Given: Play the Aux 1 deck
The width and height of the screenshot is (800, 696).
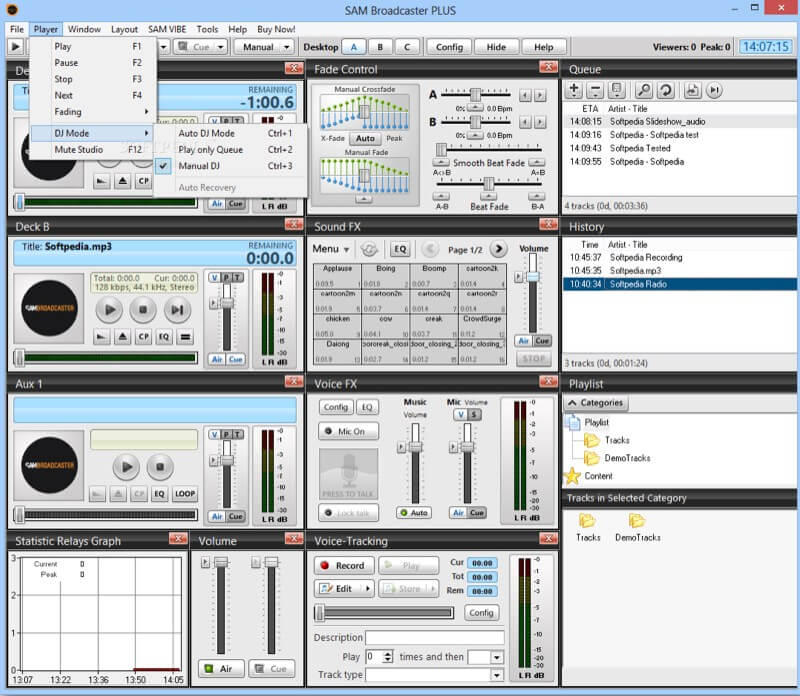Looking at the screenshot, I should coord(126,466).
